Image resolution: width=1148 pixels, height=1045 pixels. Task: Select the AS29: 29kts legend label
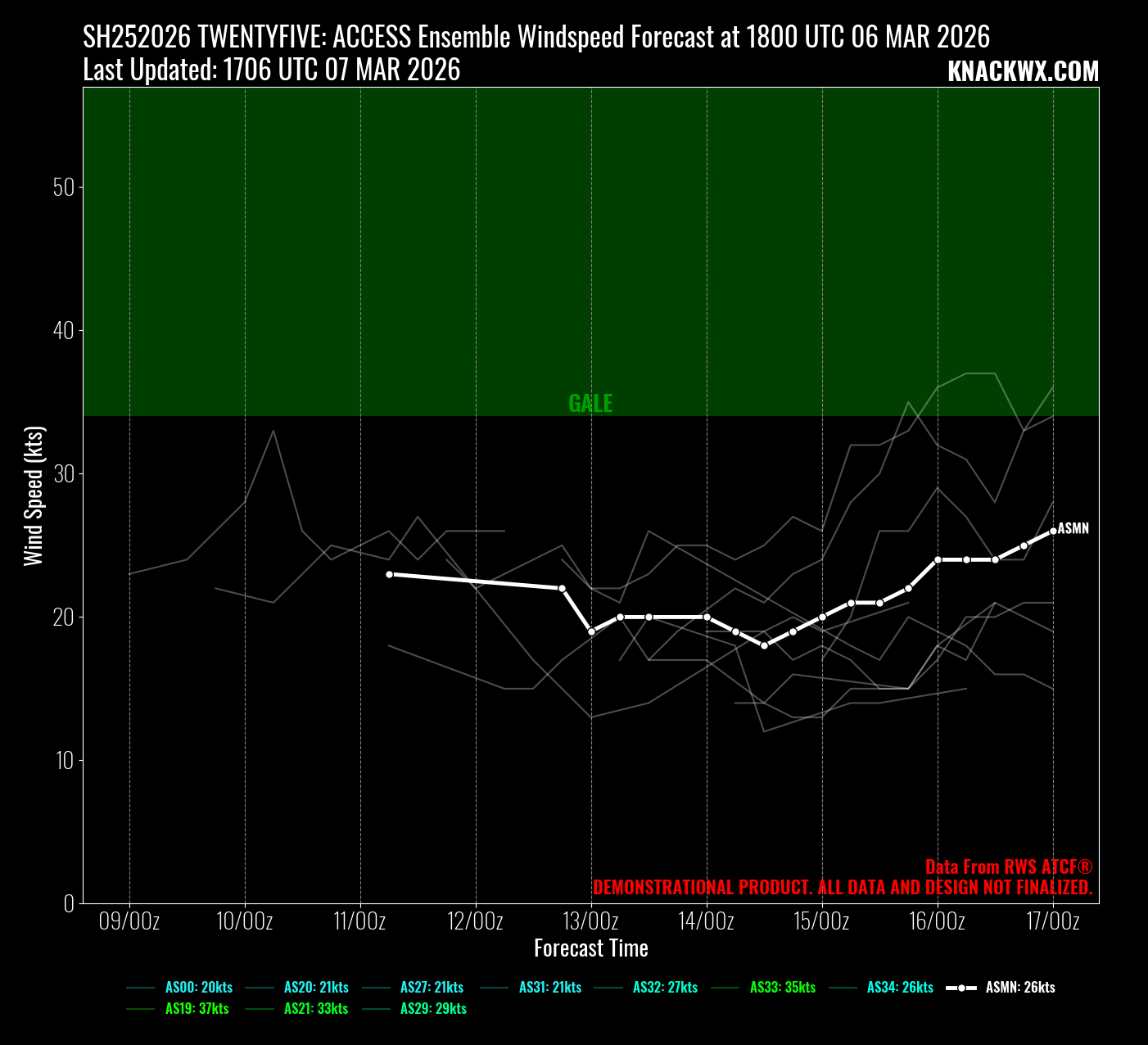pos(432,1009)
